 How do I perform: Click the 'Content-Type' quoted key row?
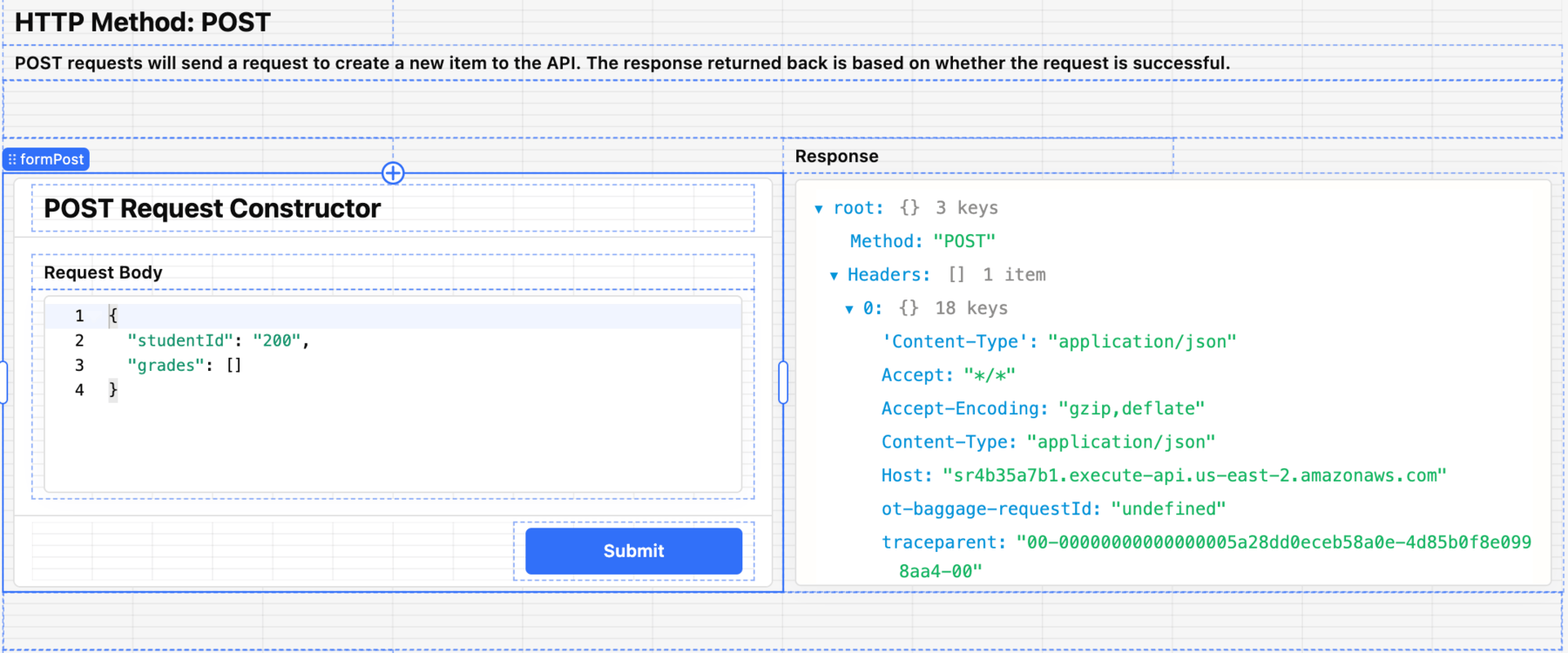click(x=1058, y=341)
